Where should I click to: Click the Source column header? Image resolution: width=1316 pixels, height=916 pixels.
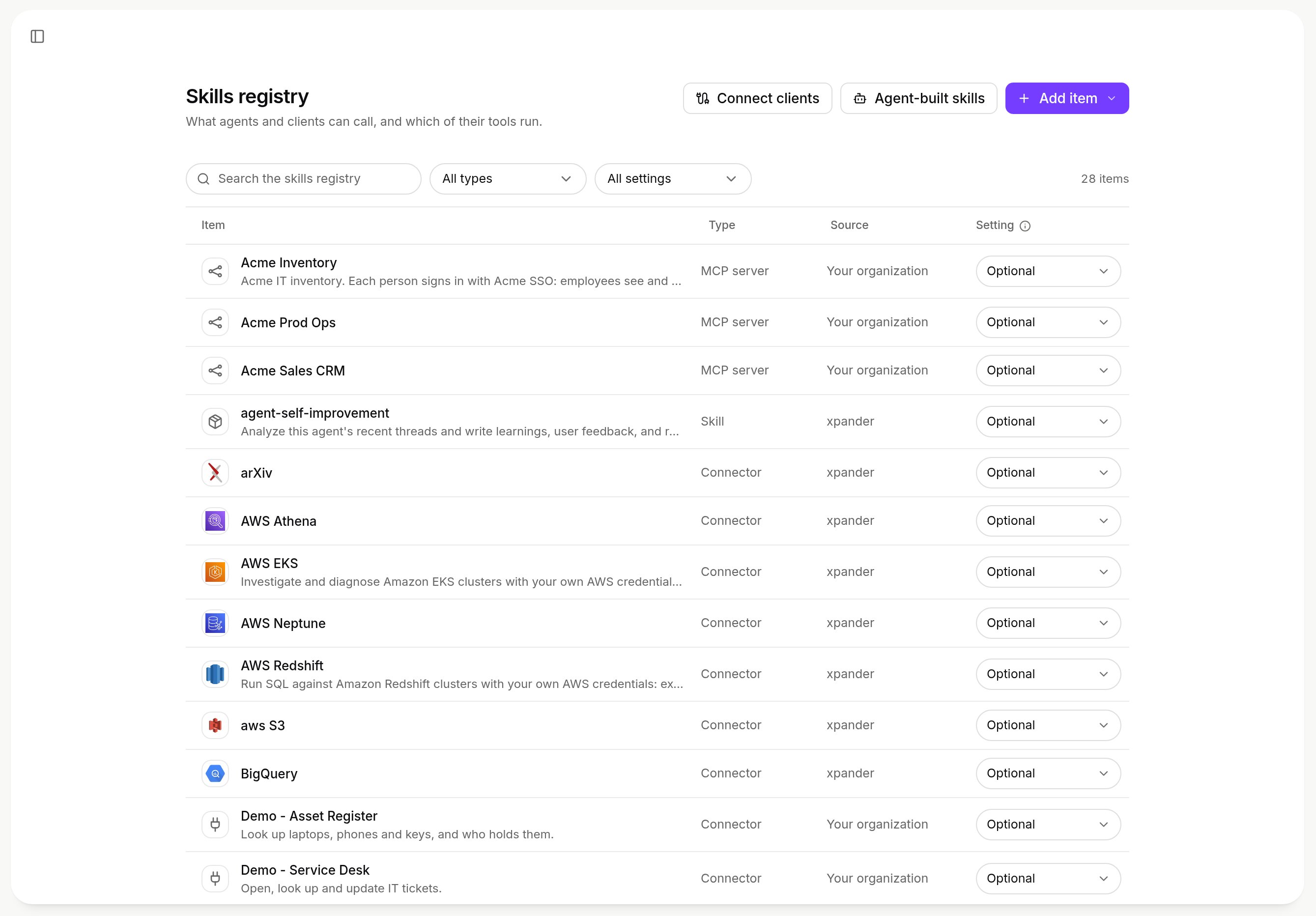(849, 225)
